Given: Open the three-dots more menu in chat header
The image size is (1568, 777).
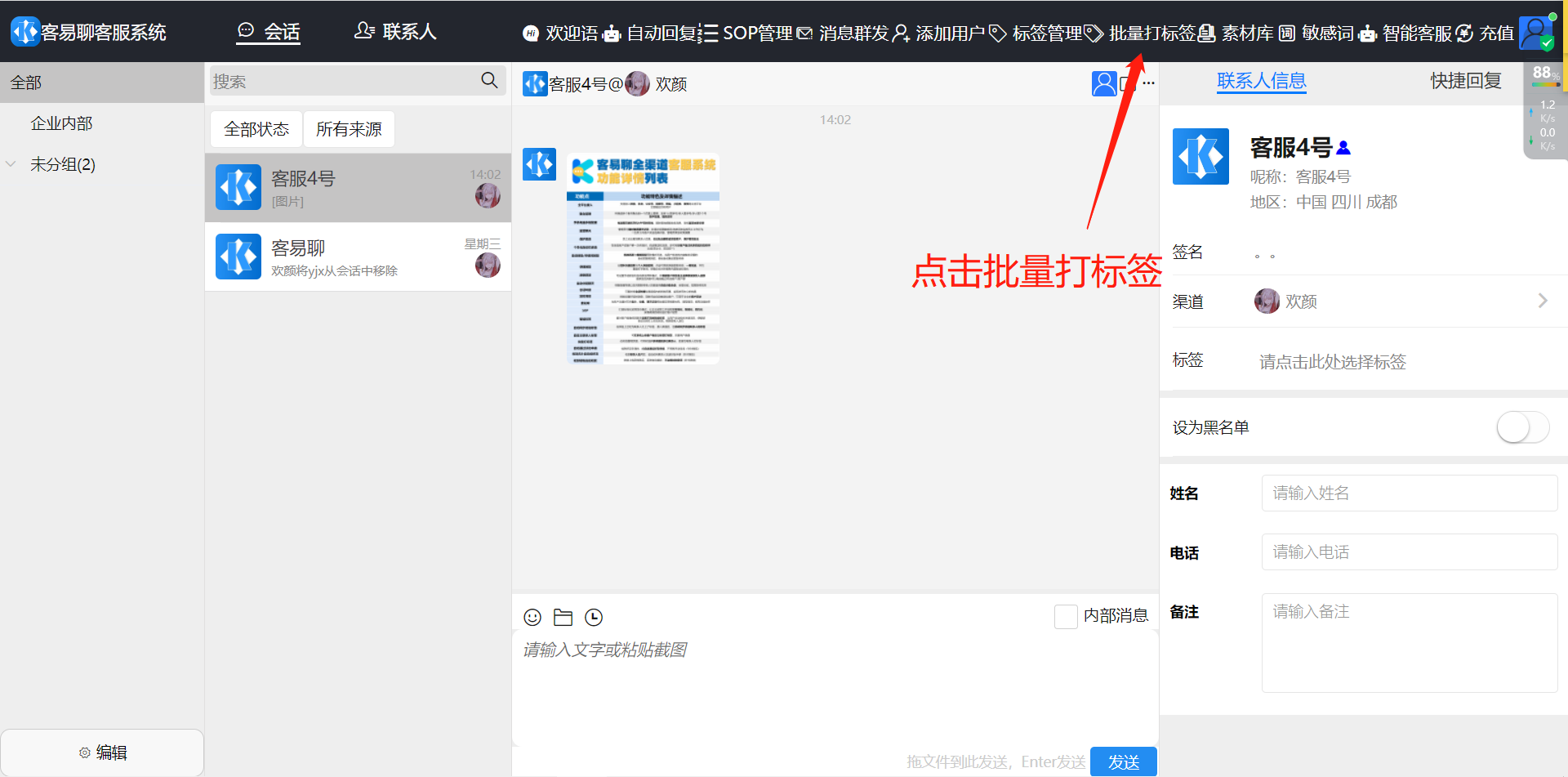Looking at the screenshot, I should click(1148, 83).
